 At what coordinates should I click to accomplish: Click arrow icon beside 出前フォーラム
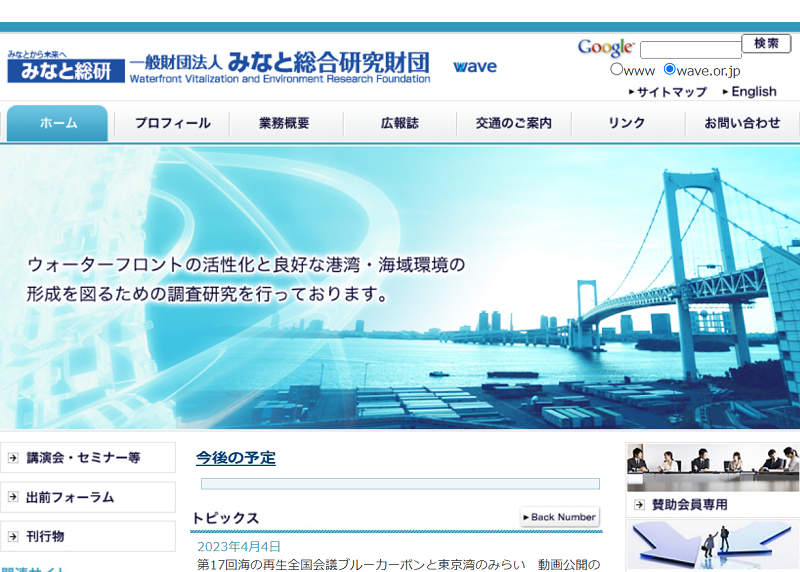13,497
